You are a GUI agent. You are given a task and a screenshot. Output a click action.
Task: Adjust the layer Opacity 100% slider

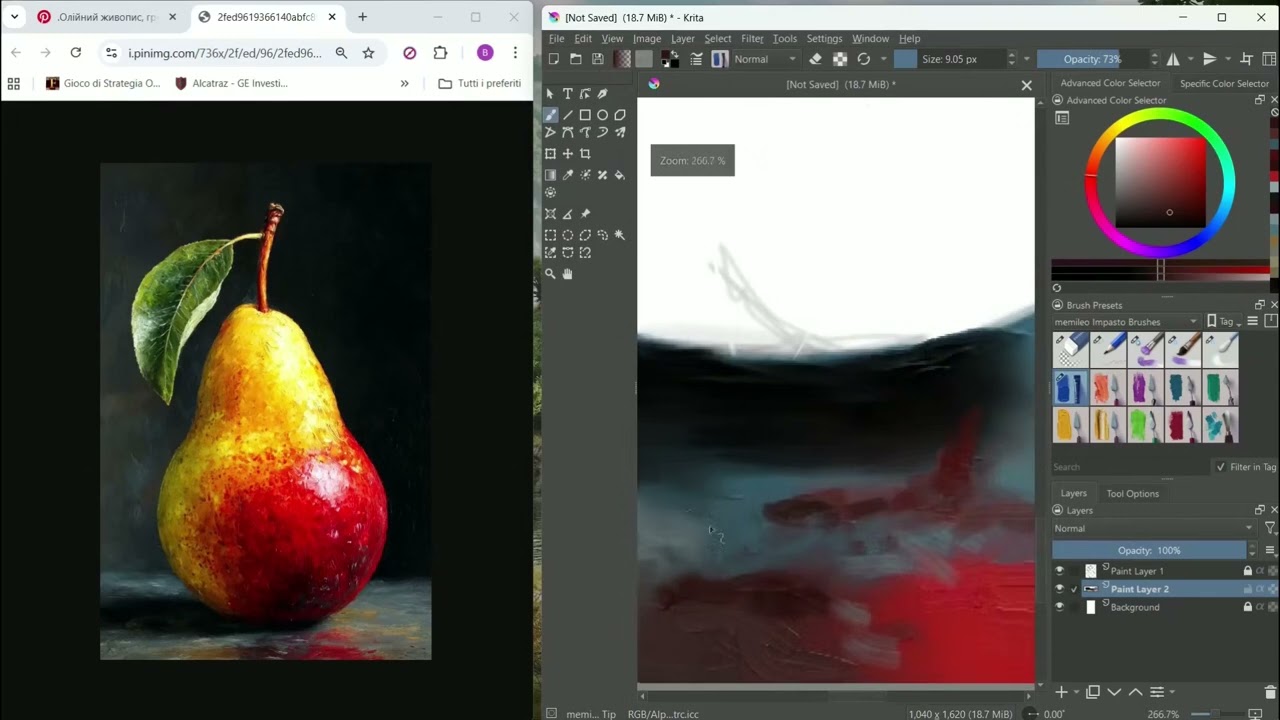(x=1149, y=550)
